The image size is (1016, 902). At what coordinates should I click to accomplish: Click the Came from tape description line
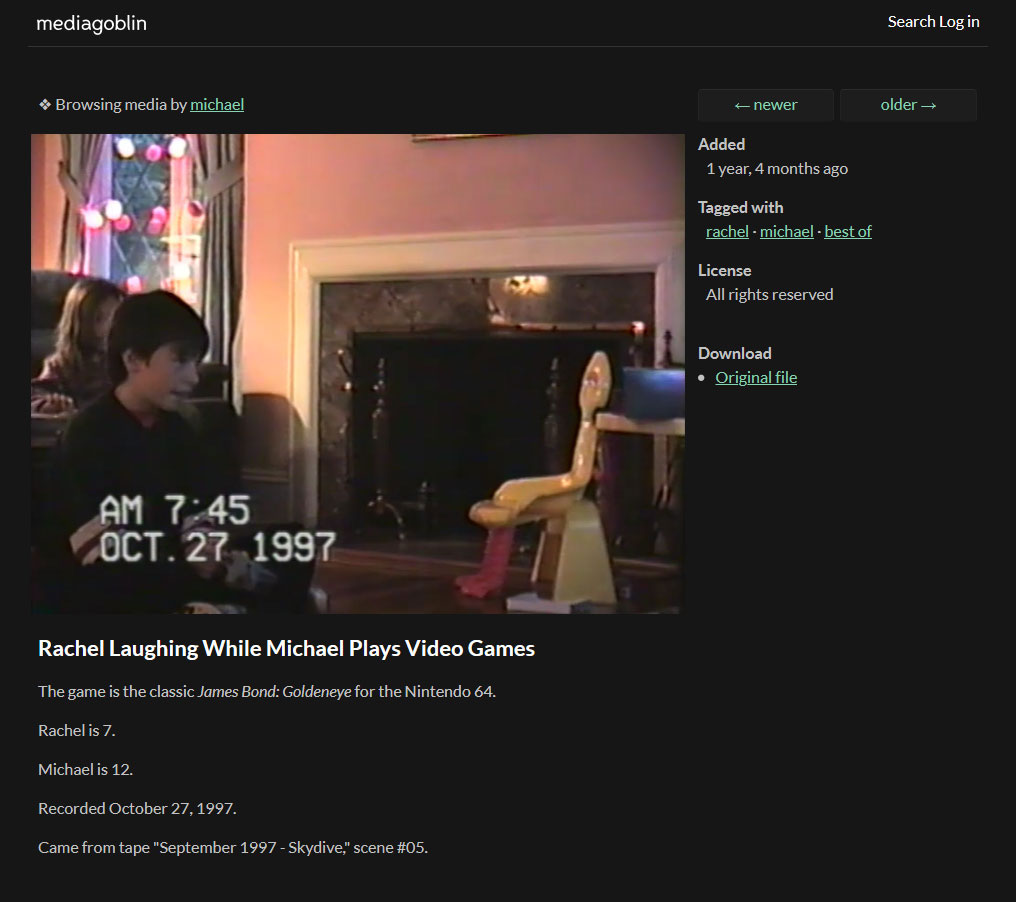pyautogui.click(x=233, y=847)
